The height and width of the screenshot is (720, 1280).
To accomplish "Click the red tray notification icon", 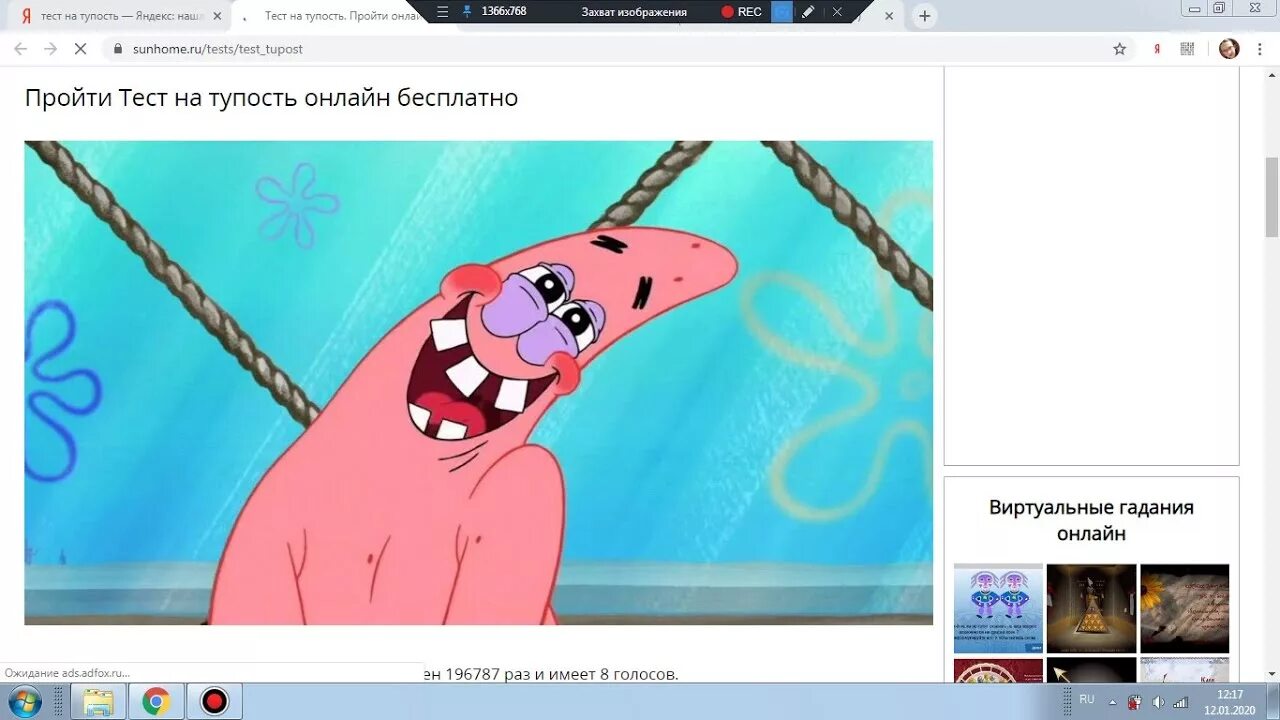I will pyautogui.click(x=1135, y=702).
